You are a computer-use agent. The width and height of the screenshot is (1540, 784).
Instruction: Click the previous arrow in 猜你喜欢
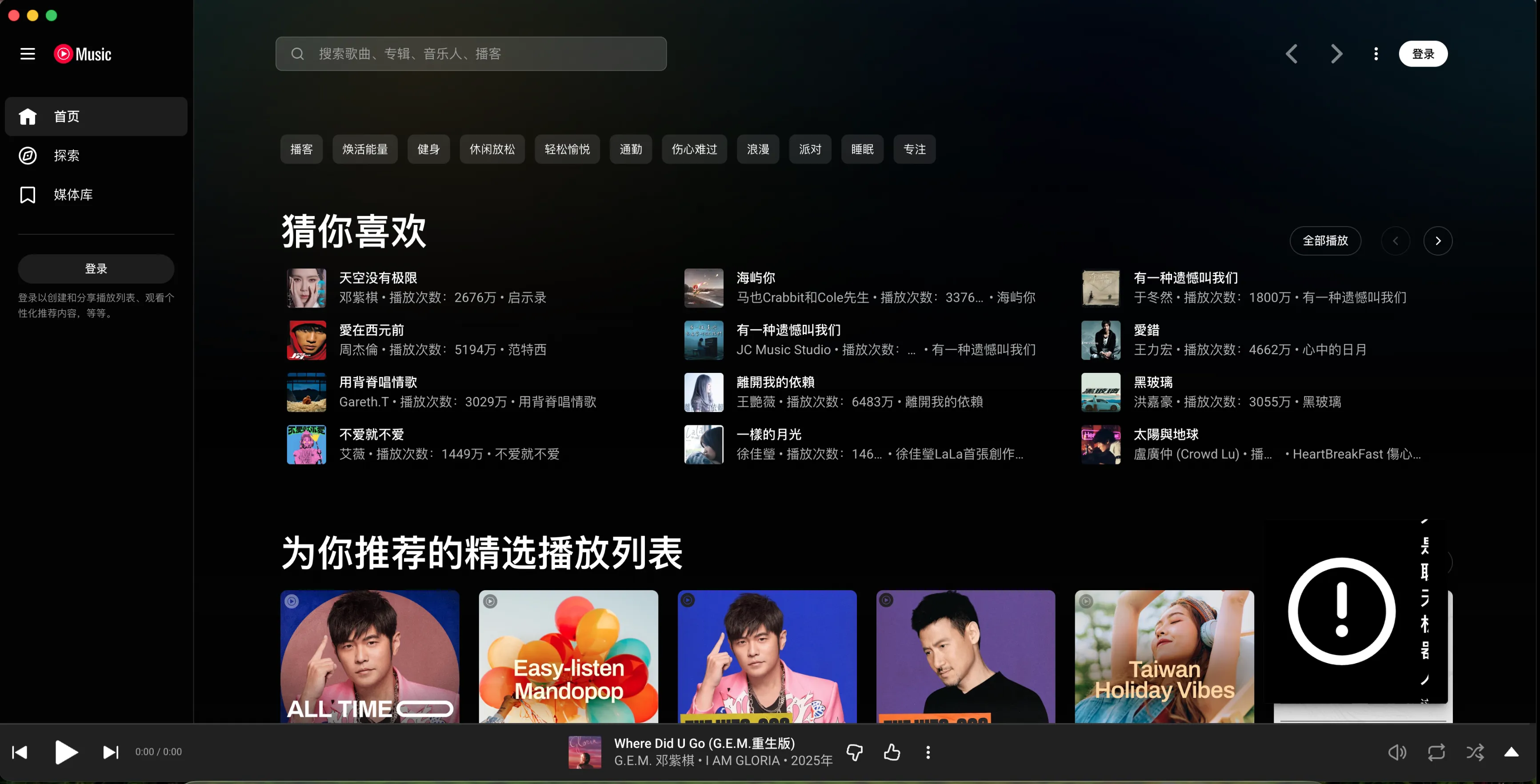(x=1395, y=241)
